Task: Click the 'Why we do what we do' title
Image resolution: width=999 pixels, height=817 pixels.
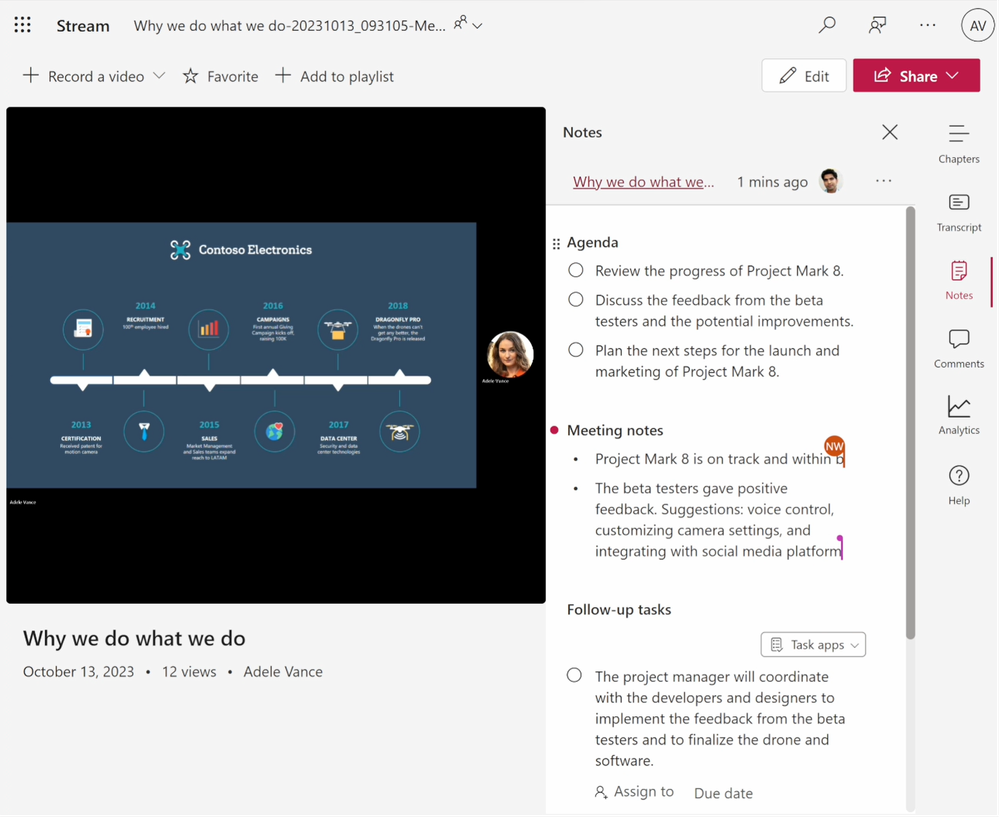Action: [x=134, y=639]
